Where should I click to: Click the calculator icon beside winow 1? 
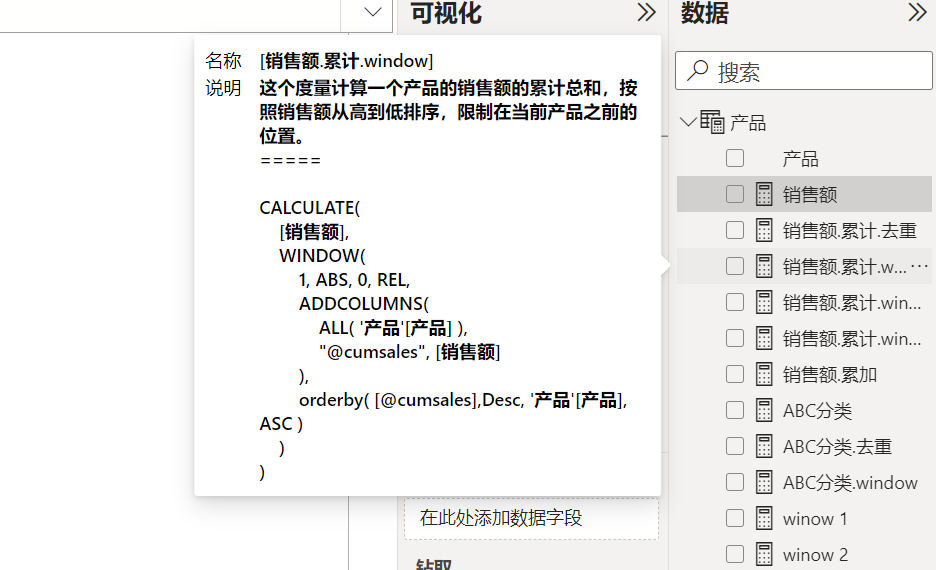click(764, 519)
